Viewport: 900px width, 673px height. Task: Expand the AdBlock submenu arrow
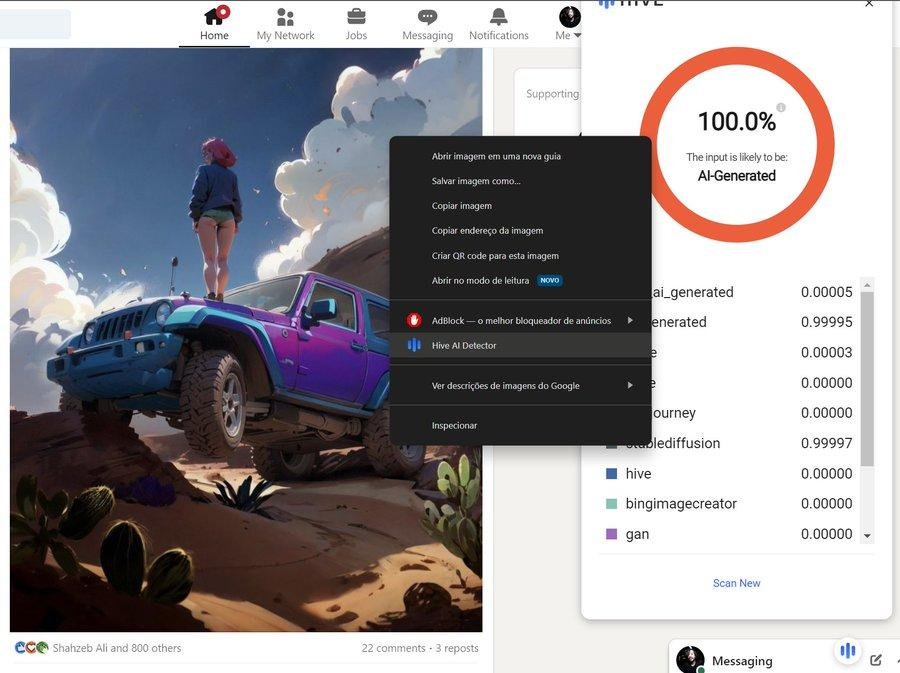pos(630,320)
